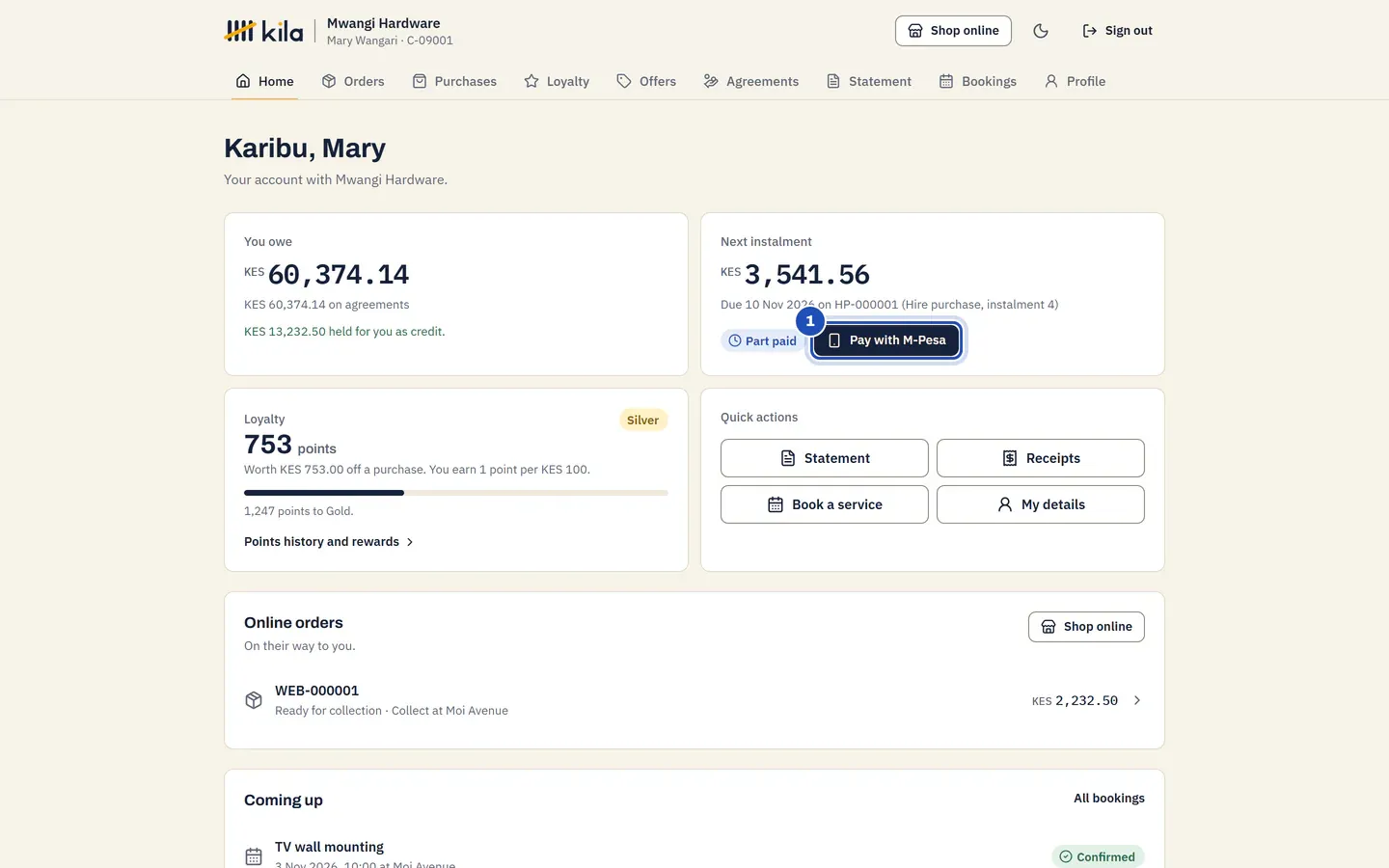Screen dimensions: 1389x868
Task: Click the package icon beside WEB-000001
Action: pos(254,700)
